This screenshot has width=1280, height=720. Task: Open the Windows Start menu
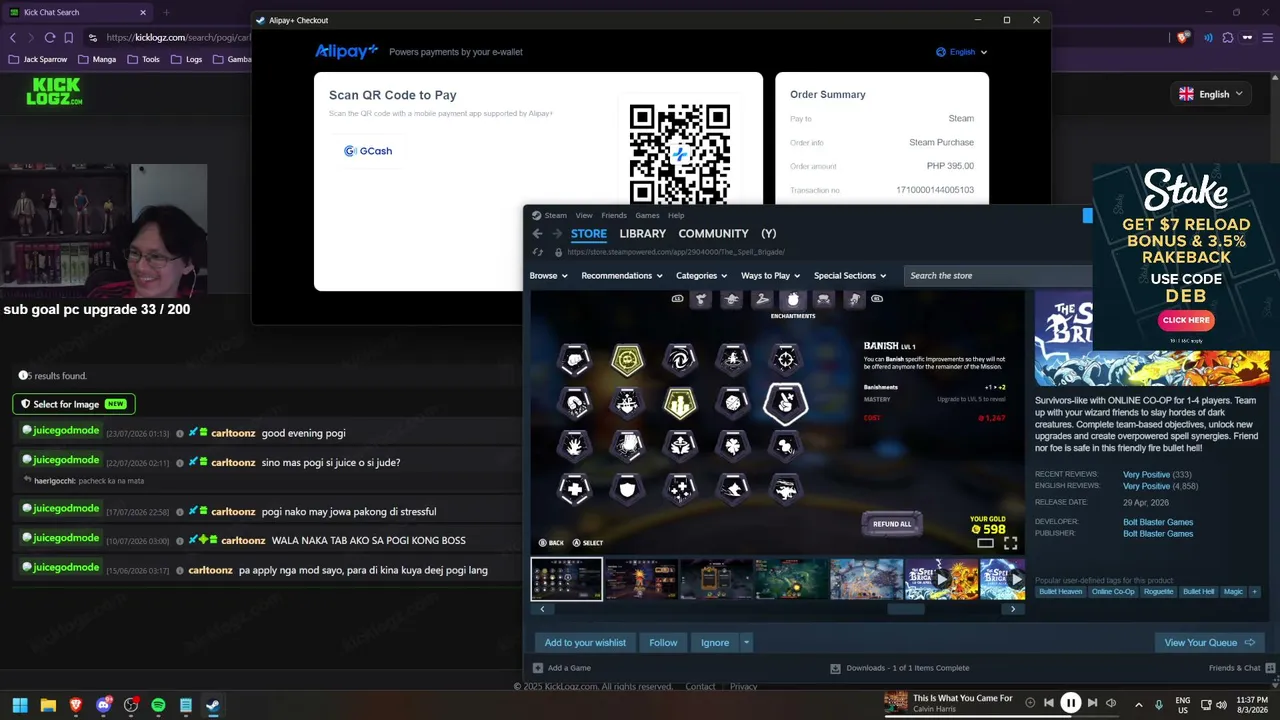coord(20,705)
